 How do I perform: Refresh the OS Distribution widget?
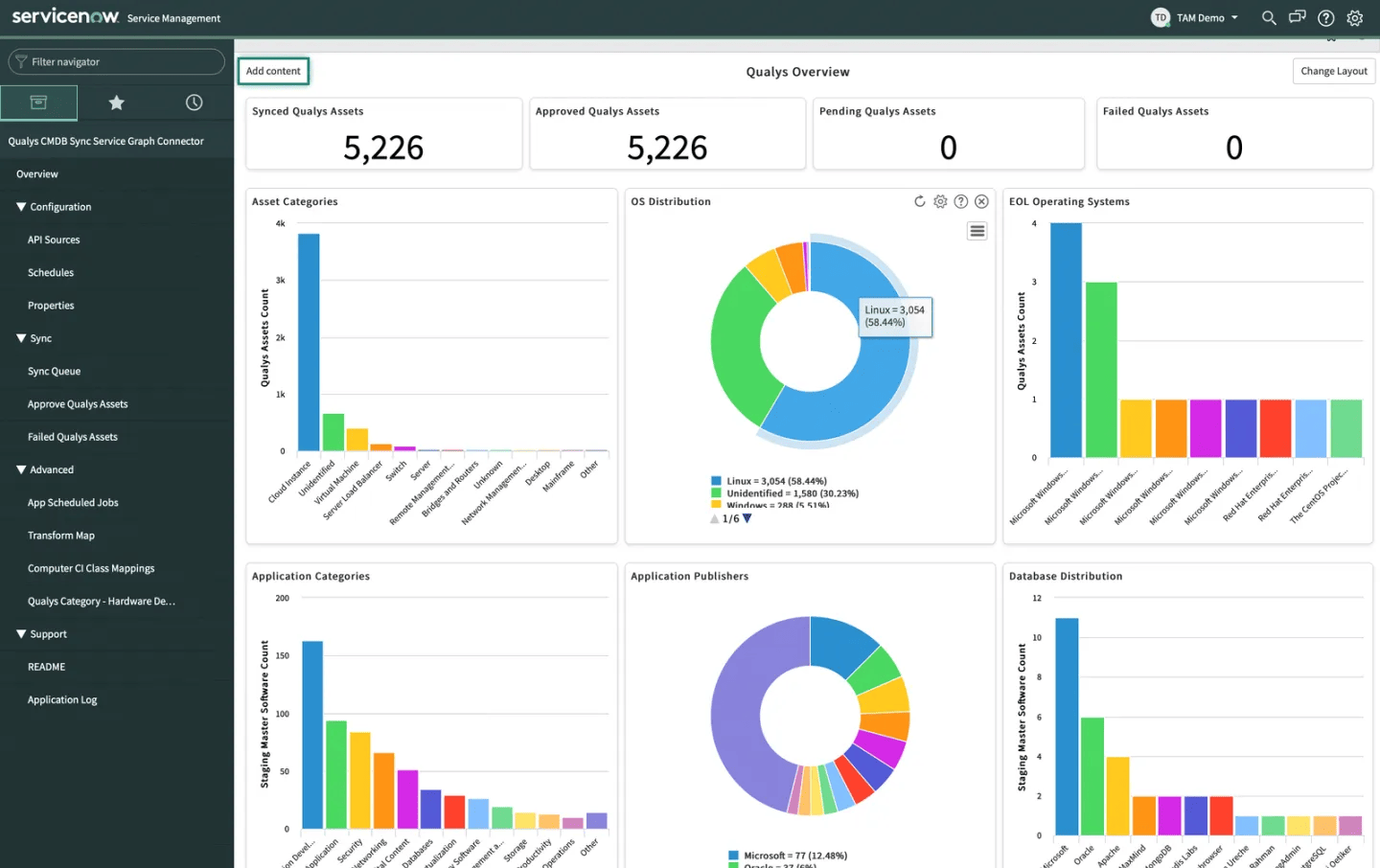920,201
